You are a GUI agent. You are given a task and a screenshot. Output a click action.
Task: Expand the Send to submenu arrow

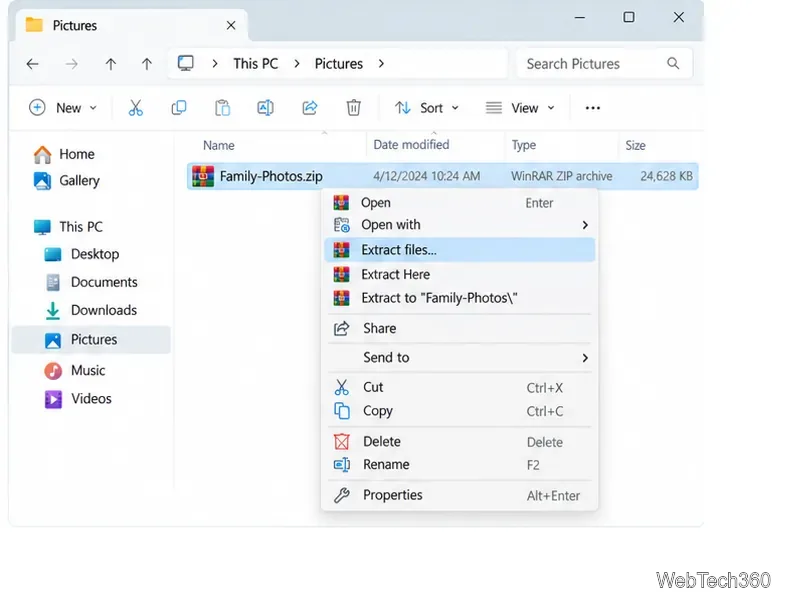pos(585,358)
